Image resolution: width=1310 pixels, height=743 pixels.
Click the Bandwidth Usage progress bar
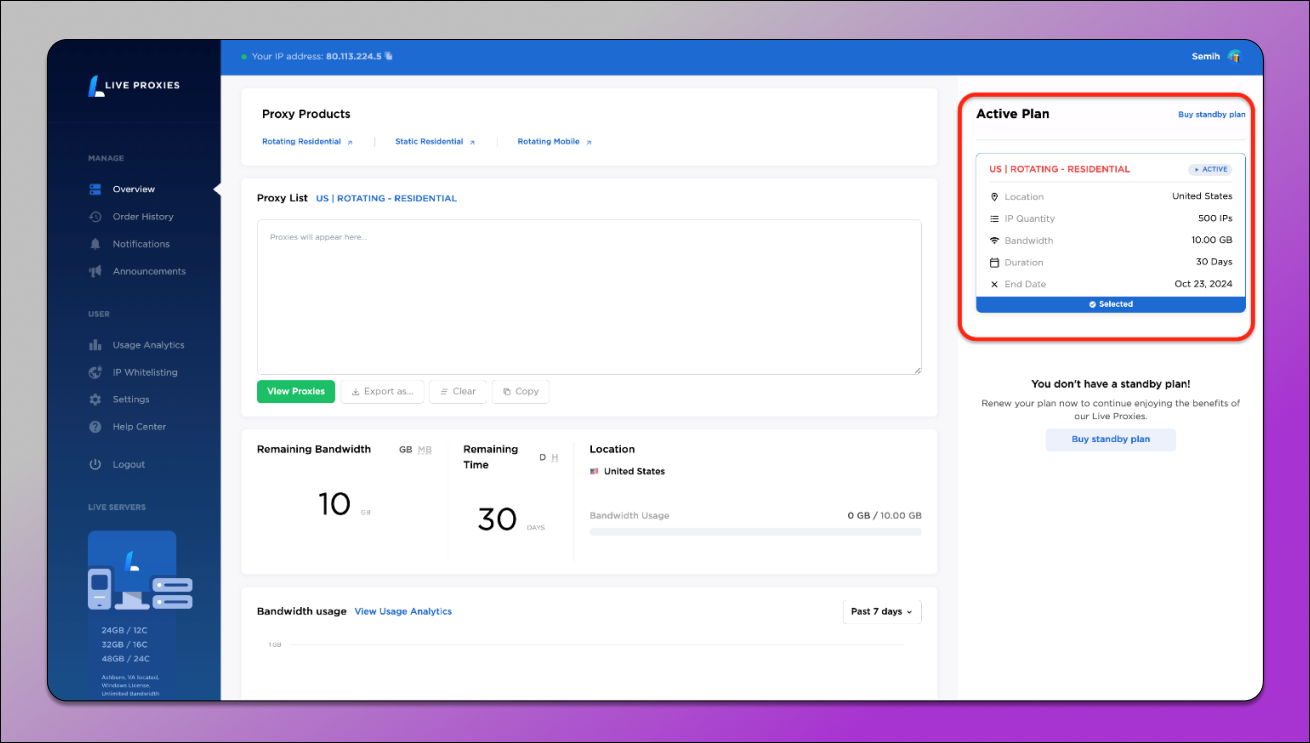tap(756, 532)
